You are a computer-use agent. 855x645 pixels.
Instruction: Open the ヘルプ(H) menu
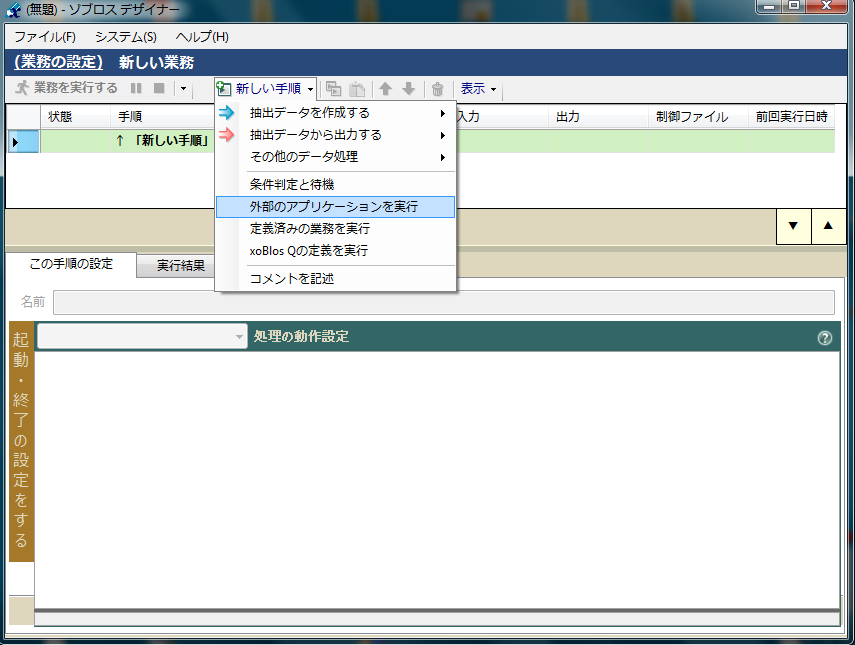click(202, 37)
